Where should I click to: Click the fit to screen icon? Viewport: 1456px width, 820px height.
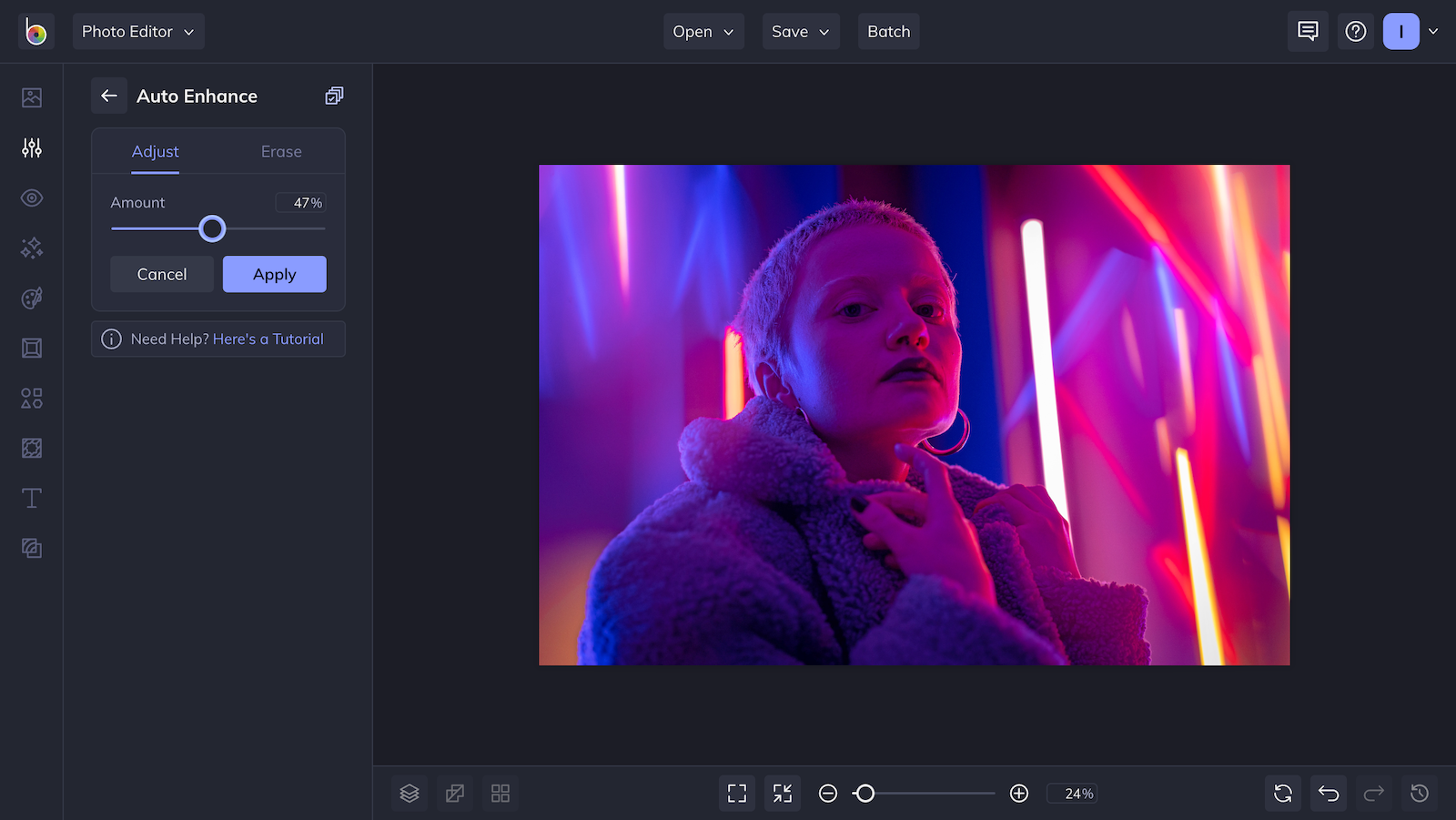click(736, 793)
